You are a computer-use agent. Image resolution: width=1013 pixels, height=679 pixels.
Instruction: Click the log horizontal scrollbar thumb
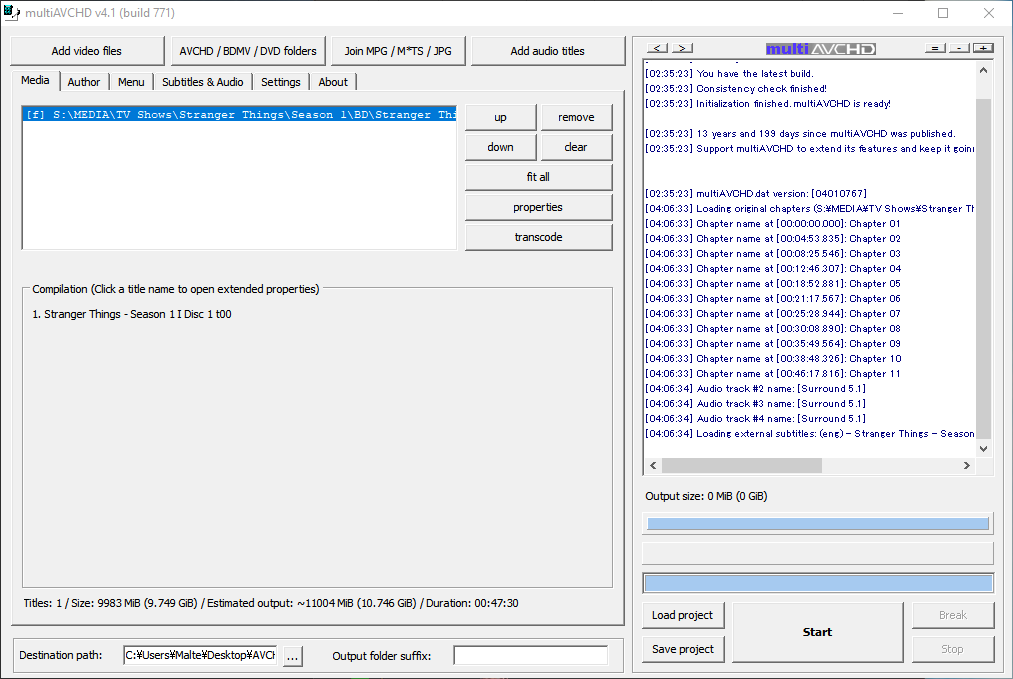coord(742,465)
